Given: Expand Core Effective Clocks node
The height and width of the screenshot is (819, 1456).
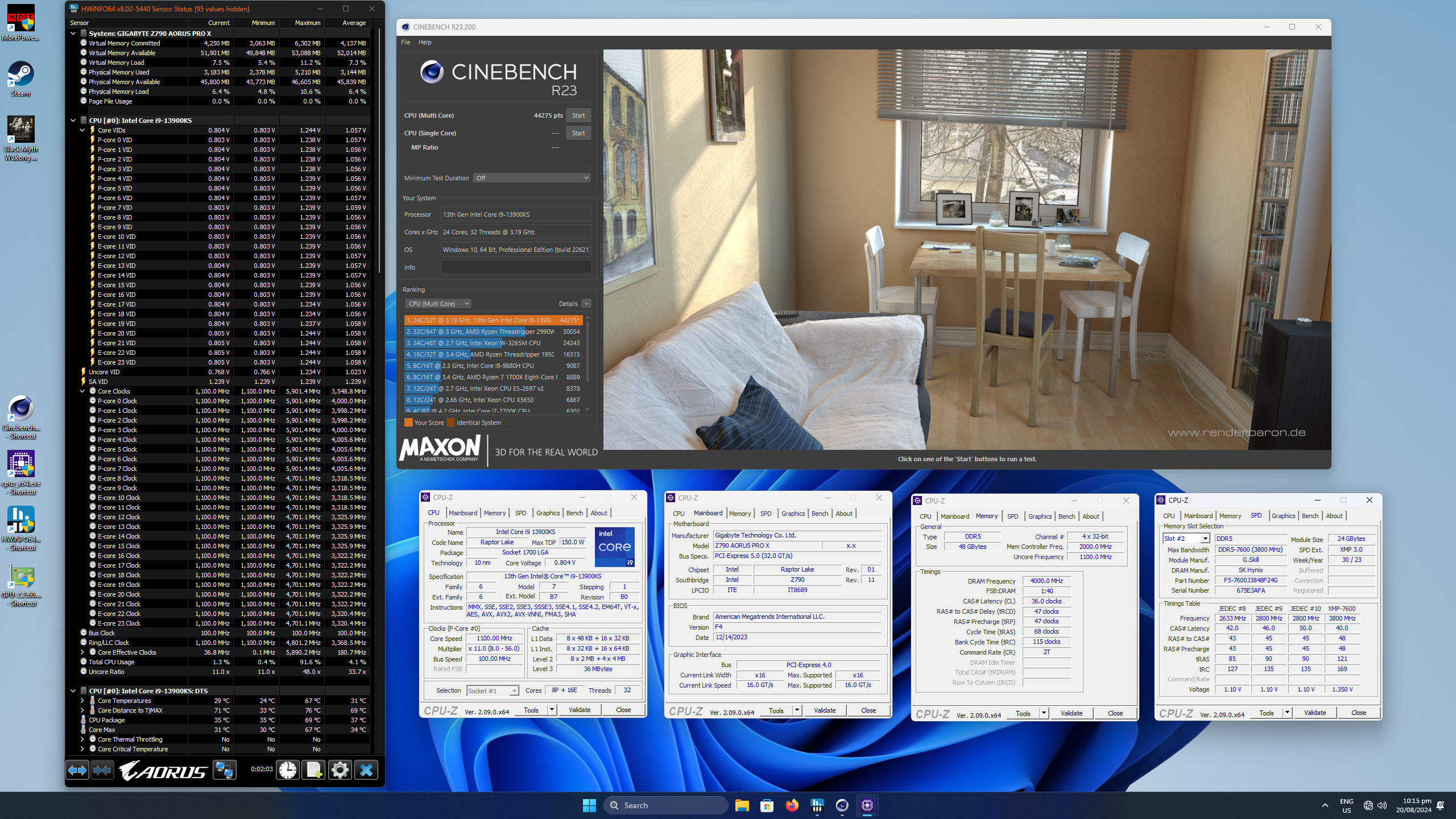Looking at the screenshot, I should pos(82,652).
